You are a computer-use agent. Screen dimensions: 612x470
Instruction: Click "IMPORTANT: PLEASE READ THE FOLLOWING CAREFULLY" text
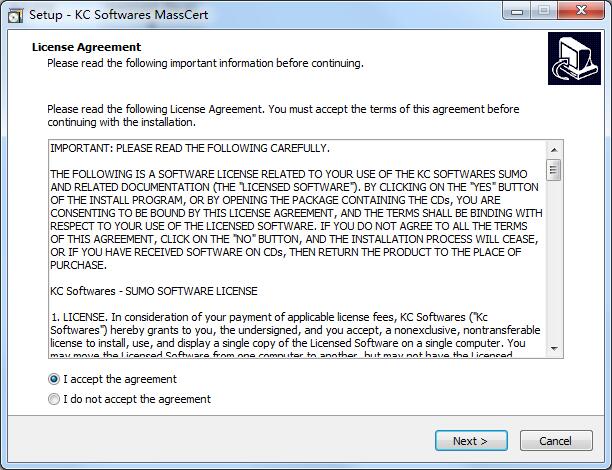click(190, 148)
